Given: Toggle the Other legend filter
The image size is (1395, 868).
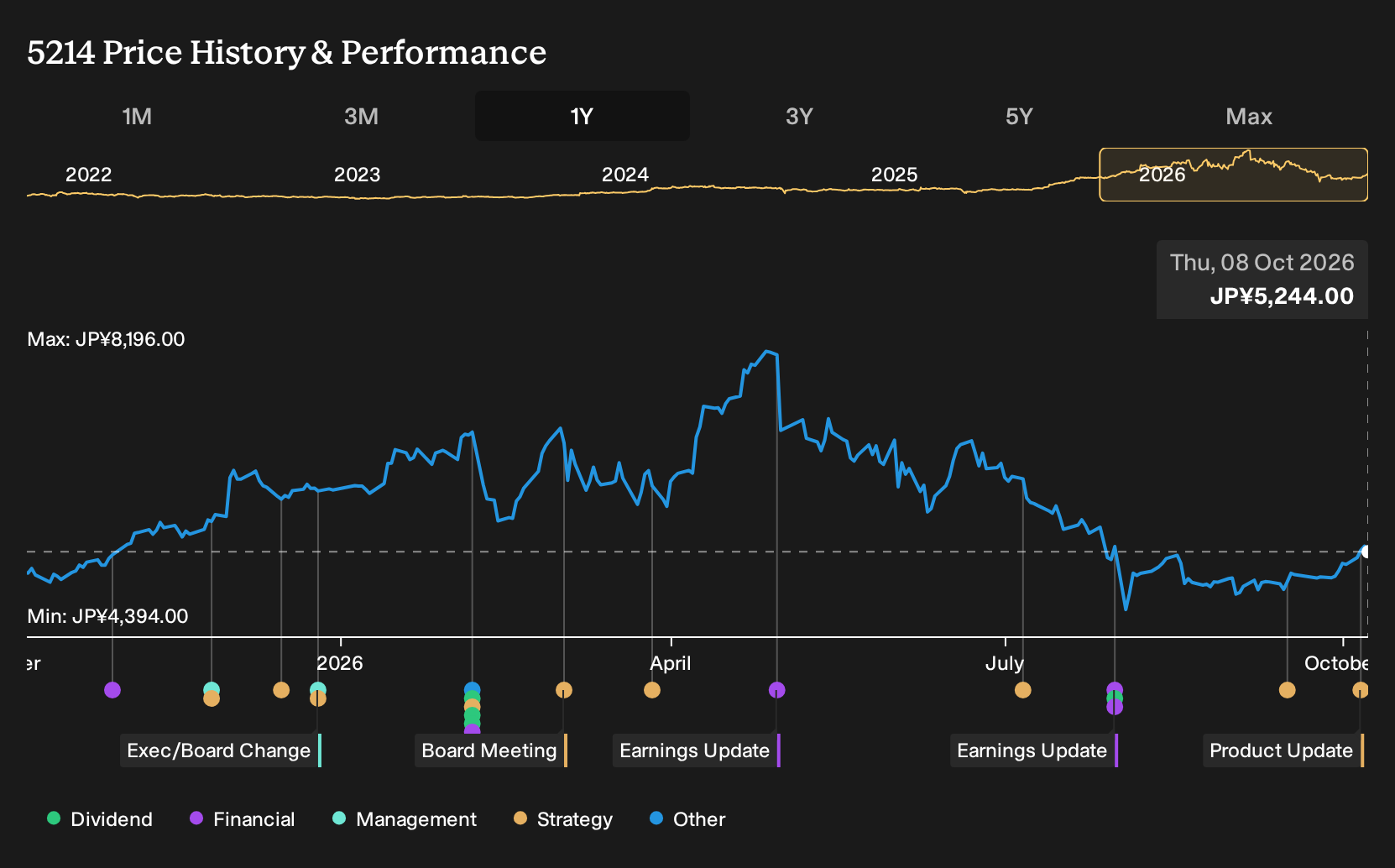Looking at the screenshot, I should coord(687,819).
